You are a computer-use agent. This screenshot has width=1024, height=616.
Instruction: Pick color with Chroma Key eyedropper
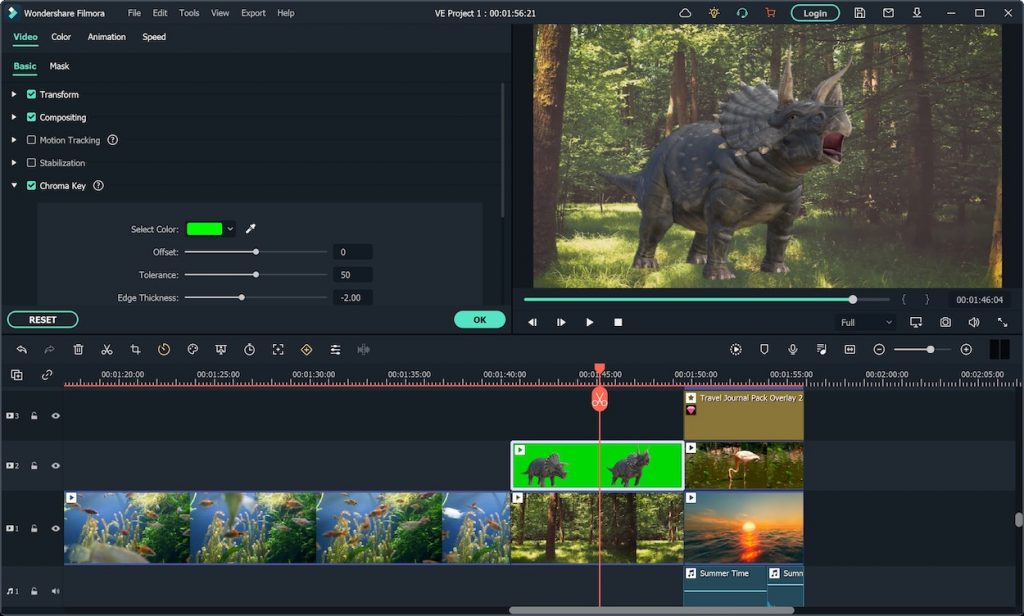(250, 228)
